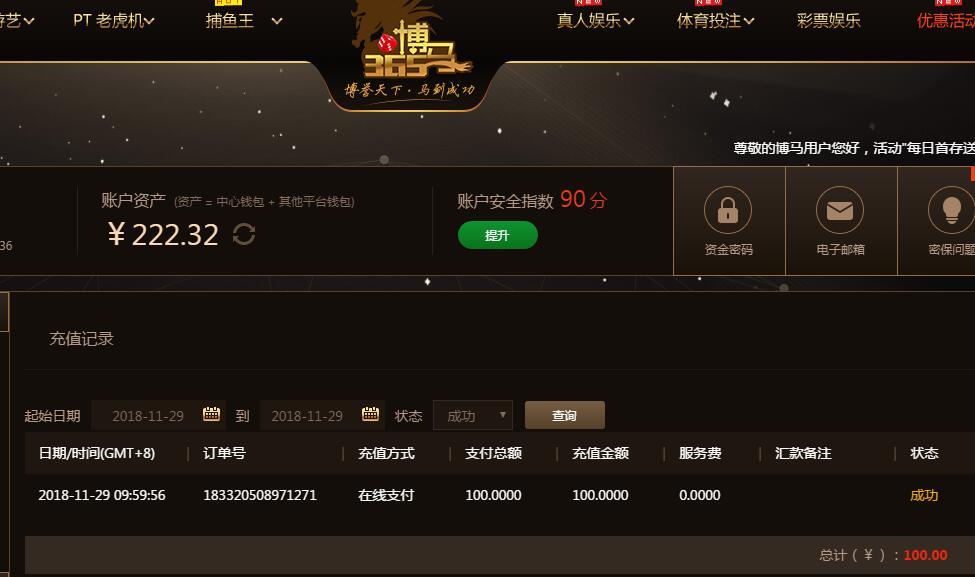
Task: Click the 成功 status in record row
Action: pos(924,496)
